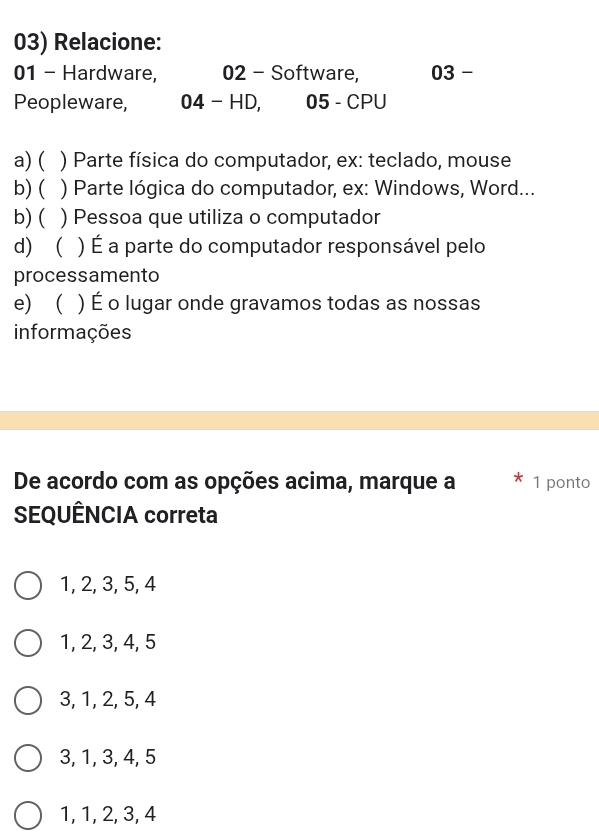
Task: Click the line about 'onde gravamos todas as nossas informações'
Action: click(247, 318)
